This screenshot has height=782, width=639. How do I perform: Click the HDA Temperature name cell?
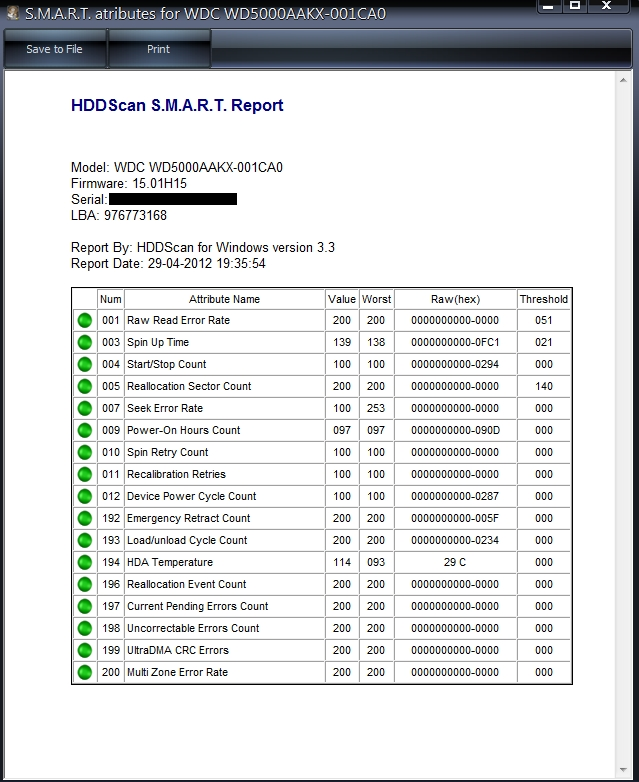(224, 562)
